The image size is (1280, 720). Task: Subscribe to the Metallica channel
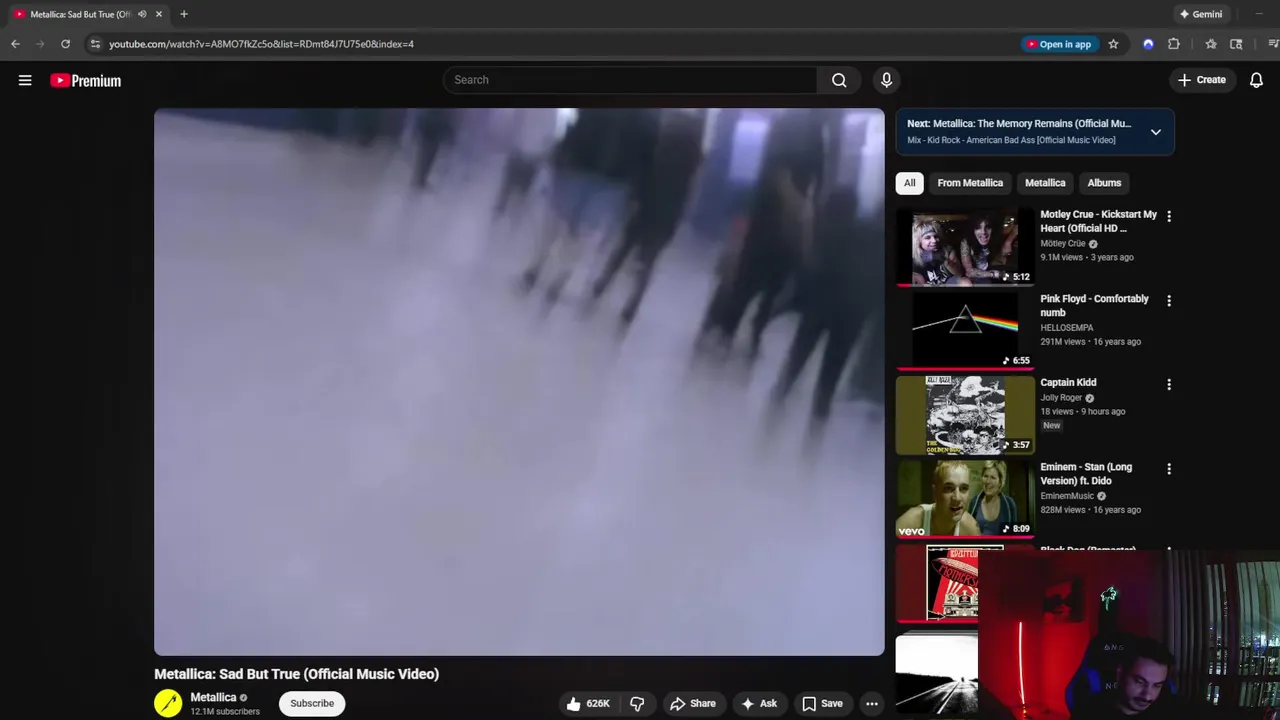[x=312, y=704]
